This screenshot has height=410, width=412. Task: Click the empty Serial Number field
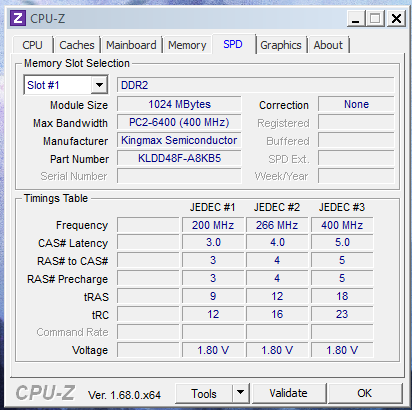click(179, 176)
